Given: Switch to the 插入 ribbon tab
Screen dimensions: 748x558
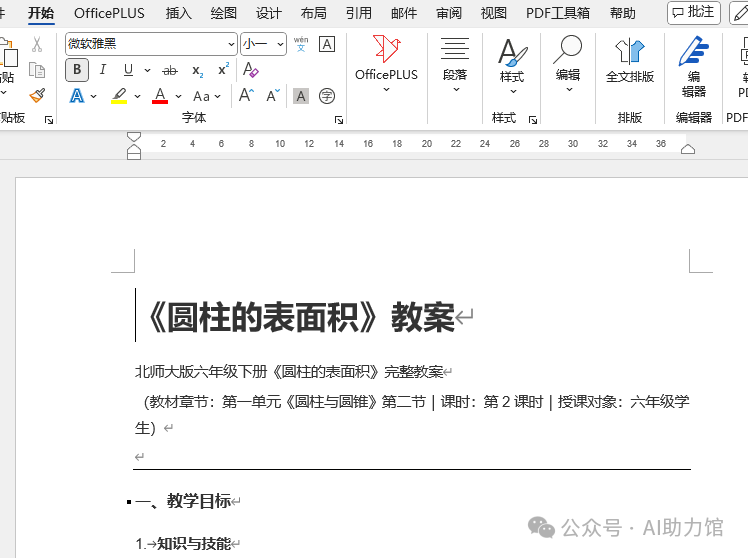Looking at the screenshot, I should point(179,13).
